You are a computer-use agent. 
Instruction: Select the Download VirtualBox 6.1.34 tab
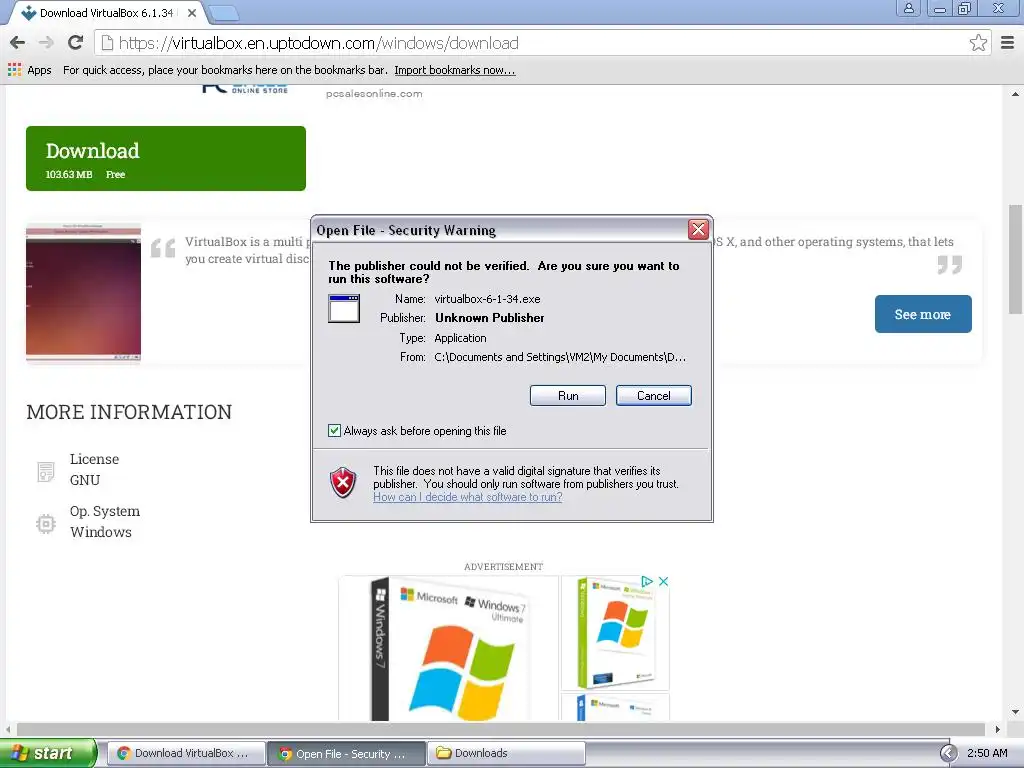(x=106, y=13)
